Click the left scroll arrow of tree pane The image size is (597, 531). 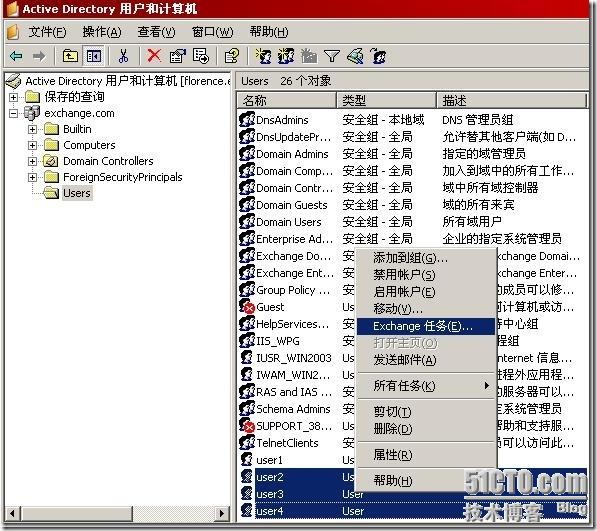pos(12,513)
